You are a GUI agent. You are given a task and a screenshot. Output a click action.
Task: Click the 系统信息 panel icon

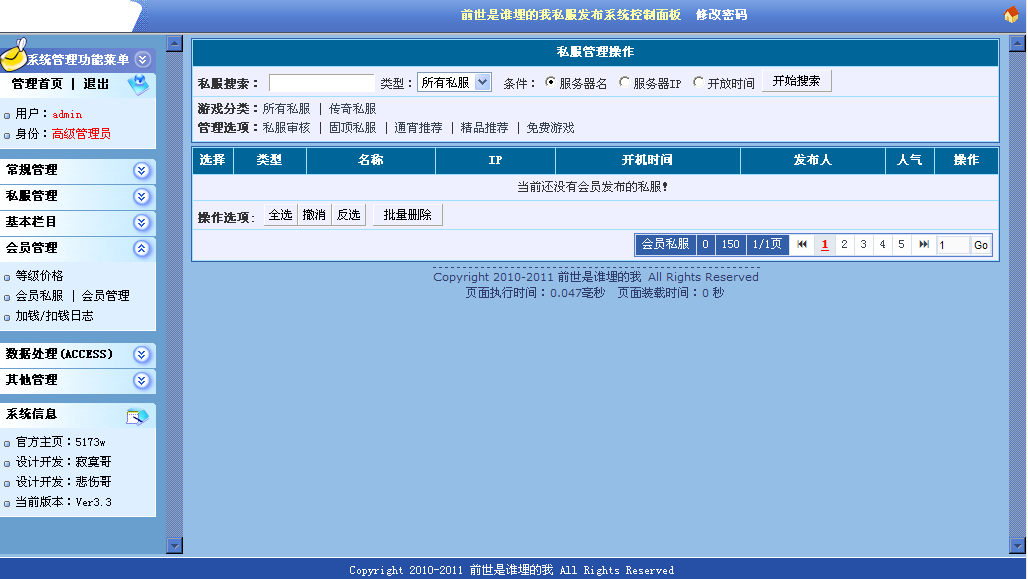point(137,416)
